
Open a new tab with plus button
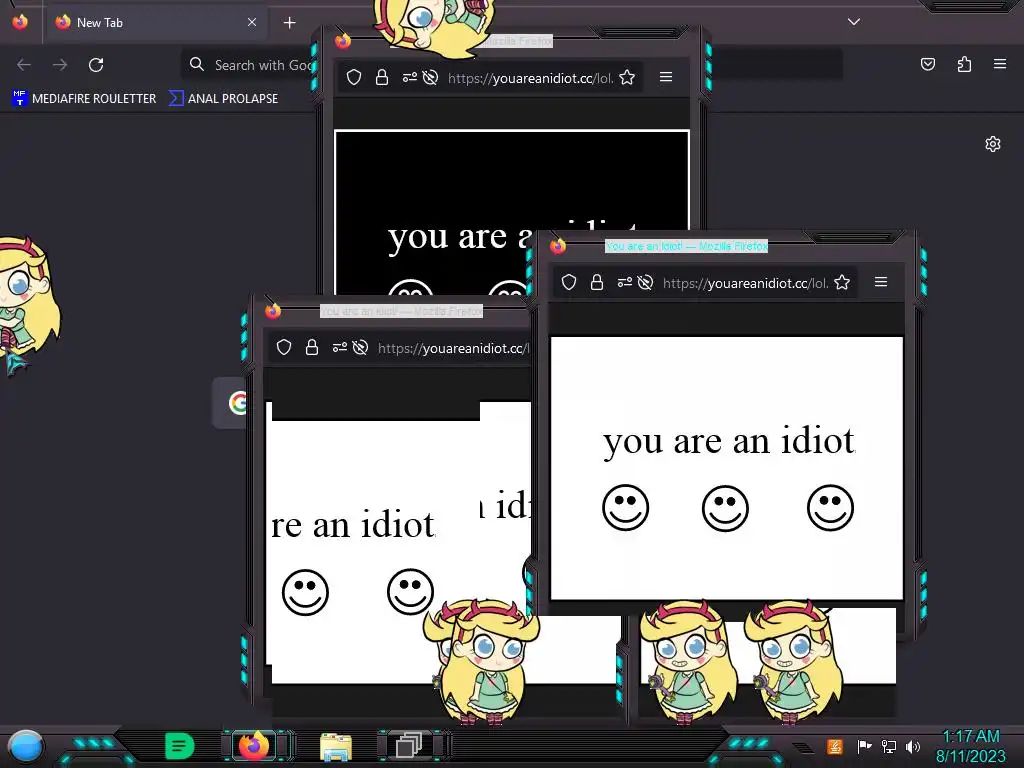[x=289, y=23]
